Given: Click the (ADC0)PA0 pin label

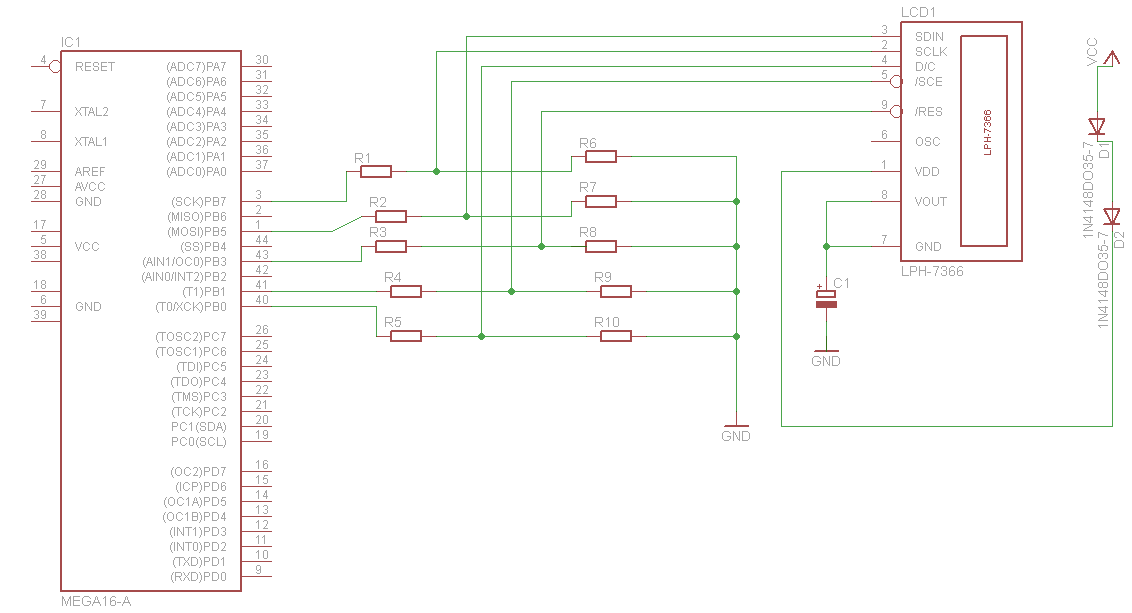Looking at the screenshot, I should (196, 172).
